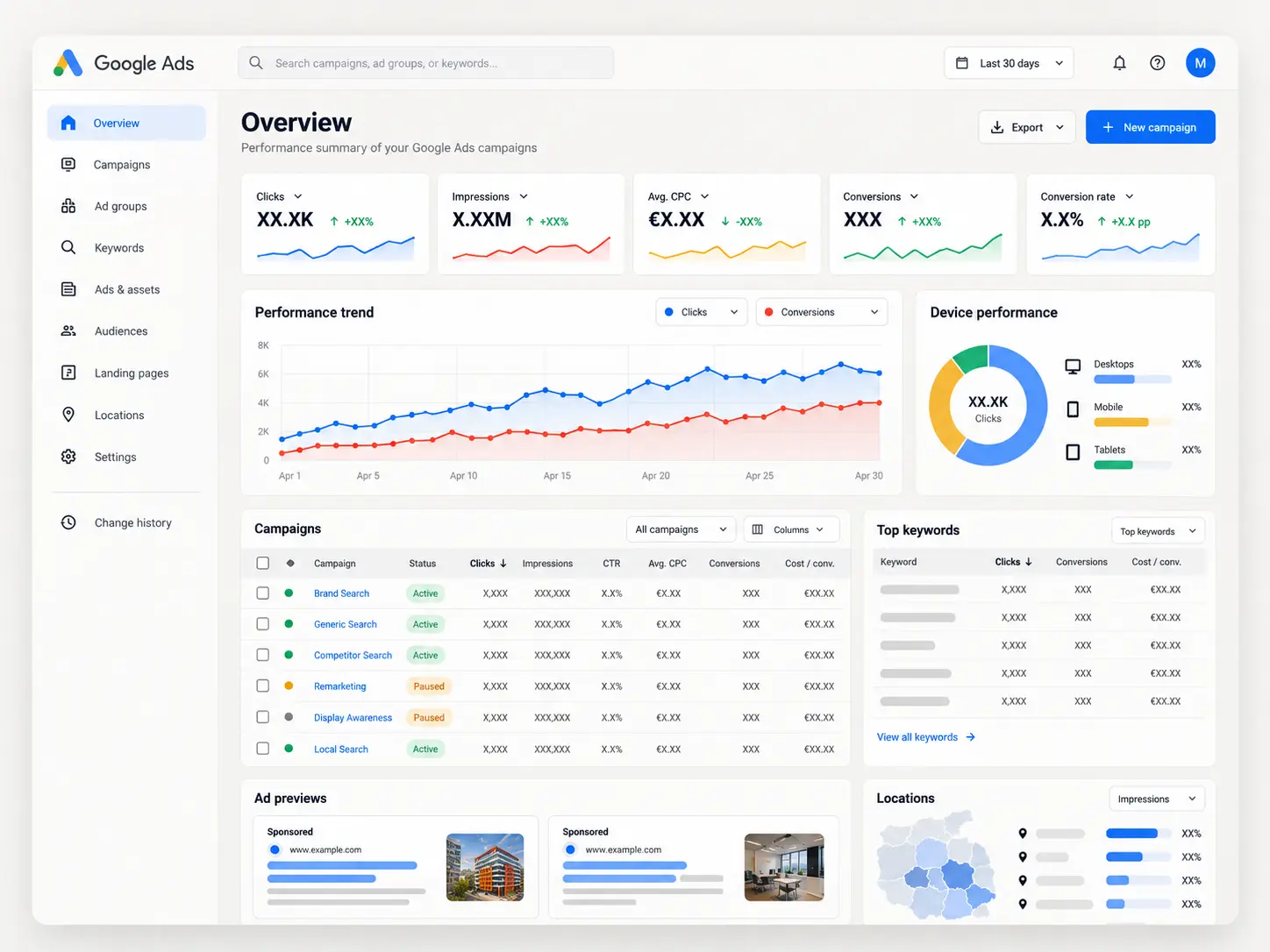Open the help question mark icon
This screenshot has height=952, width=1270.
pos(1158,63)
